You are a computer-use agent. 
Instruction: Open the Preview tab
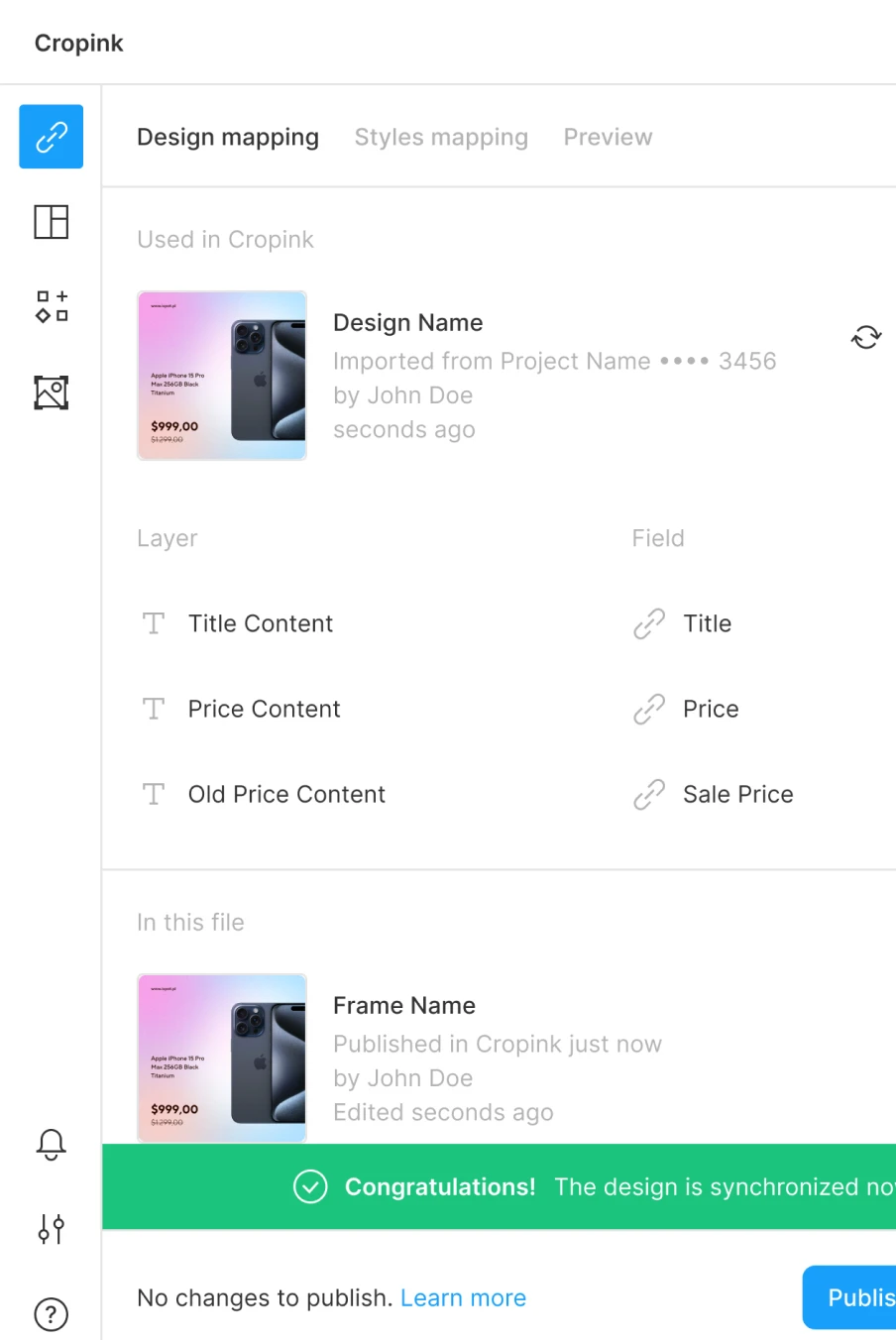pyautogui.click(x=608, y=137)
